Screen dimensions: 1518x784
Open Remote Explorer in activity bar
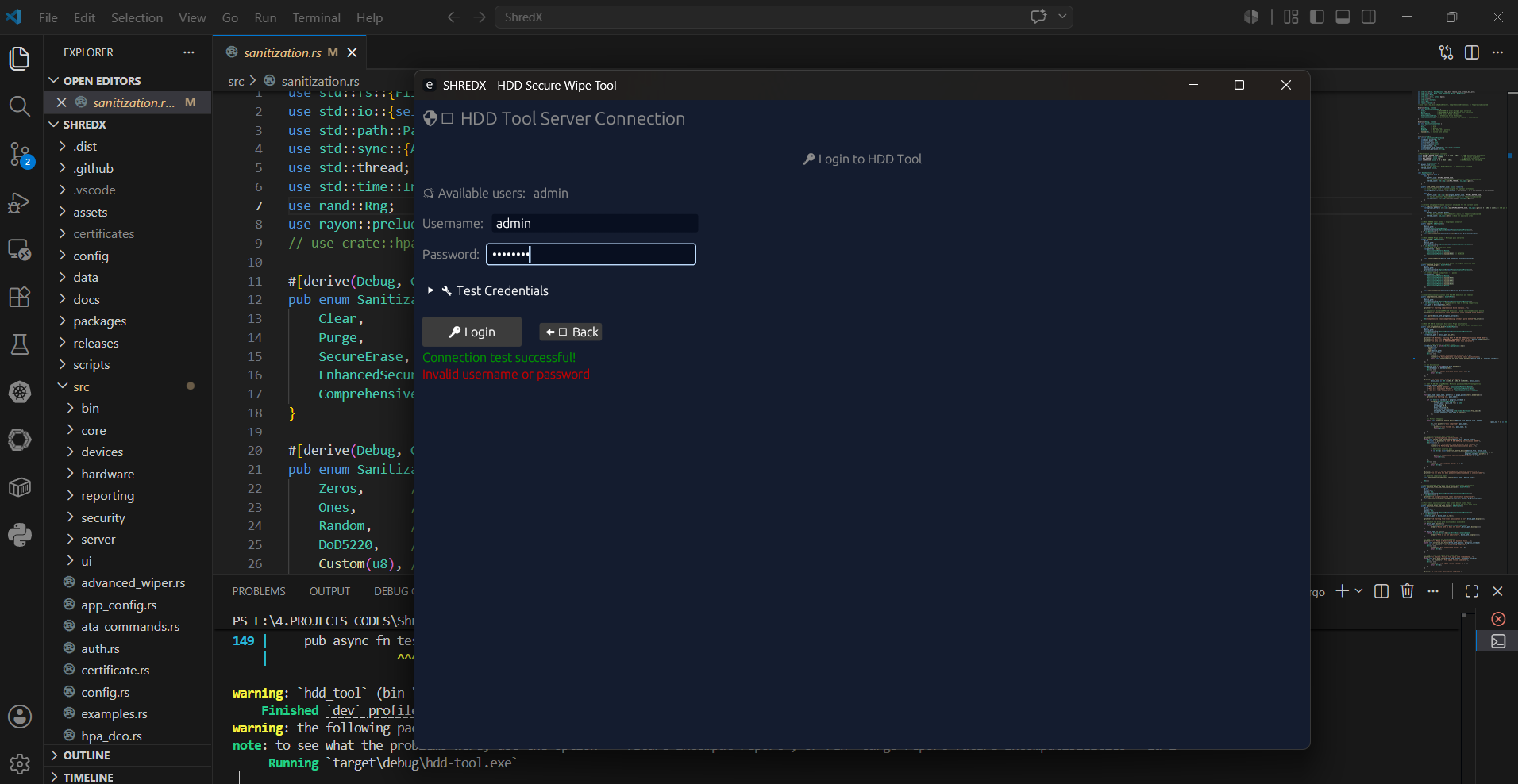click(x=20, y=249)
